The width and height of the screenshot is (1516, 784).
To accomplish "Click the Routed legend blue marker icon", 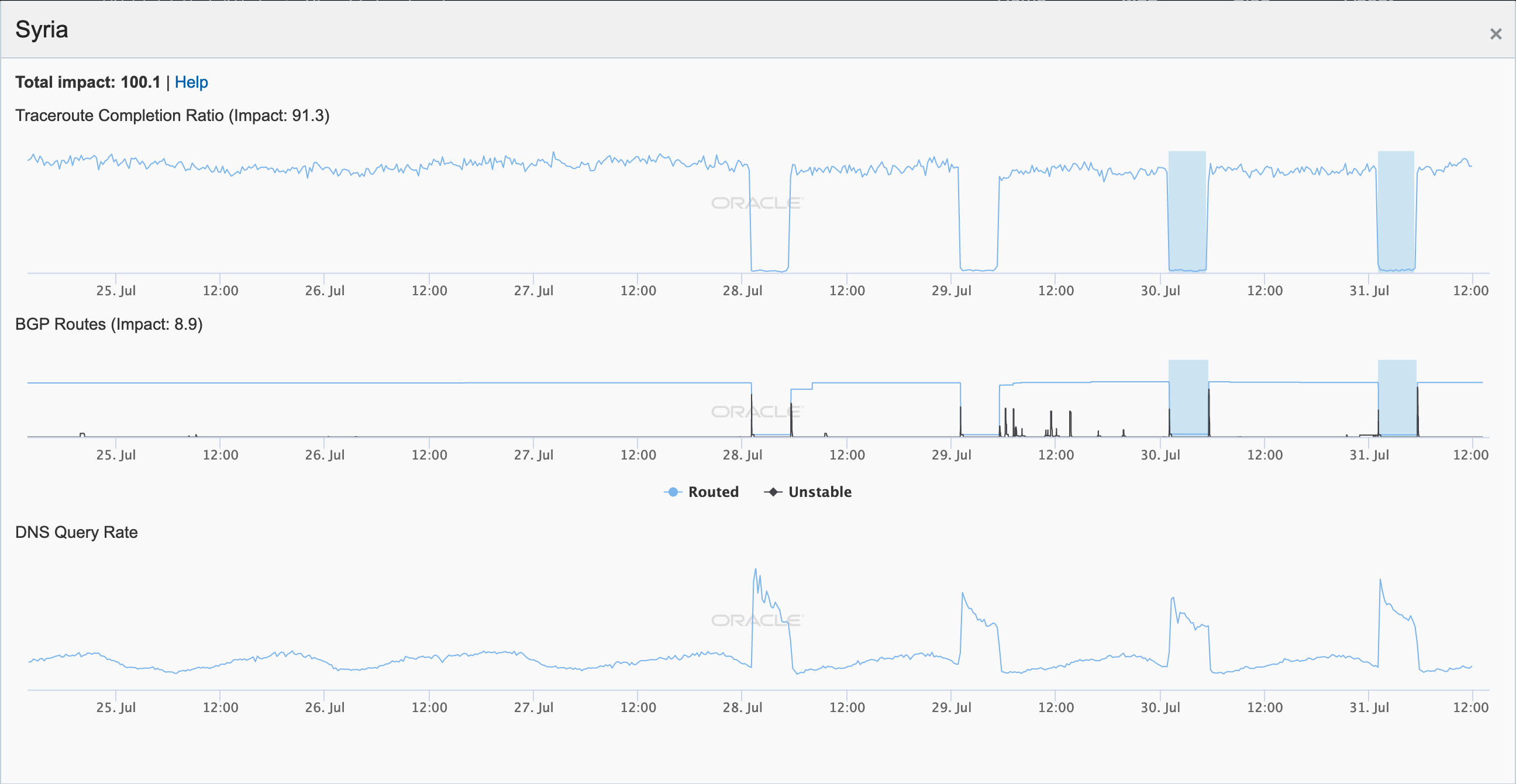I will 673,492.
